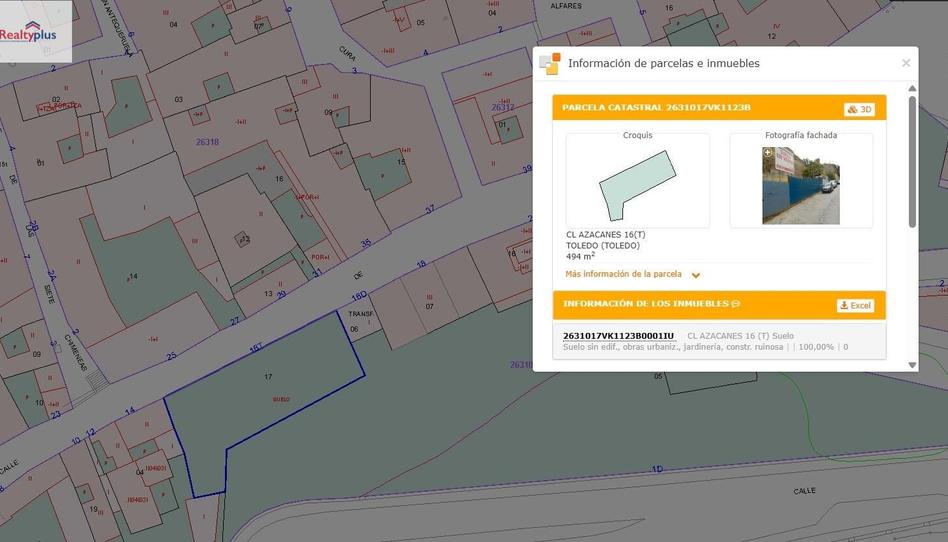The height and width of the screenshot is (542, 948).
Task: Click the PARCELA CATASTRAL orange header
Action: click(656, 108)
